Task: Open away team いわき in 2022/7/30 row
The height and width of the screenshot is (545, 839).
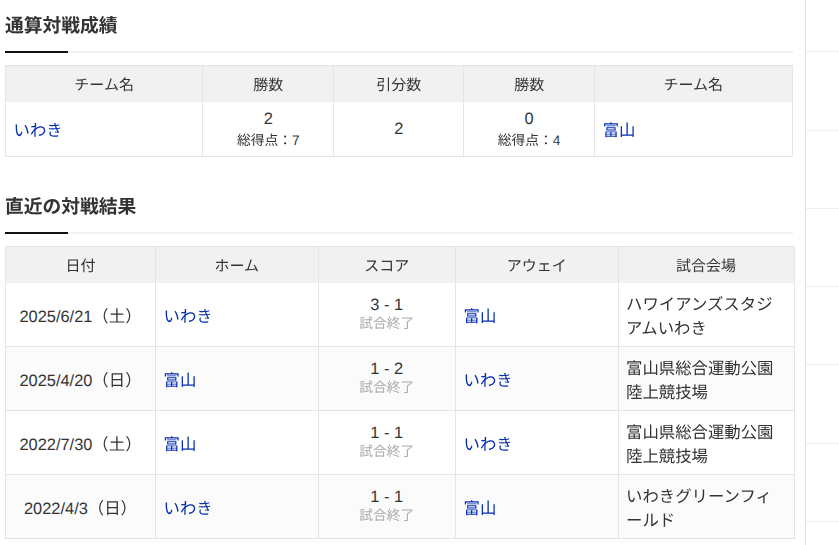Action: 488,444
